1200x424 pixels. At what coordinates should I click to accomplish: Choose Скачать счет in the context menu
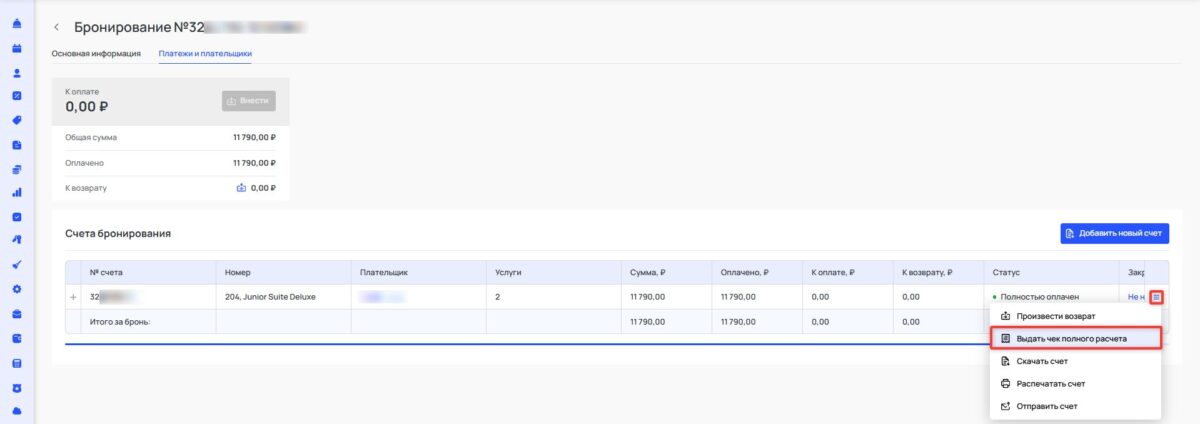[x=1043, y=361]
